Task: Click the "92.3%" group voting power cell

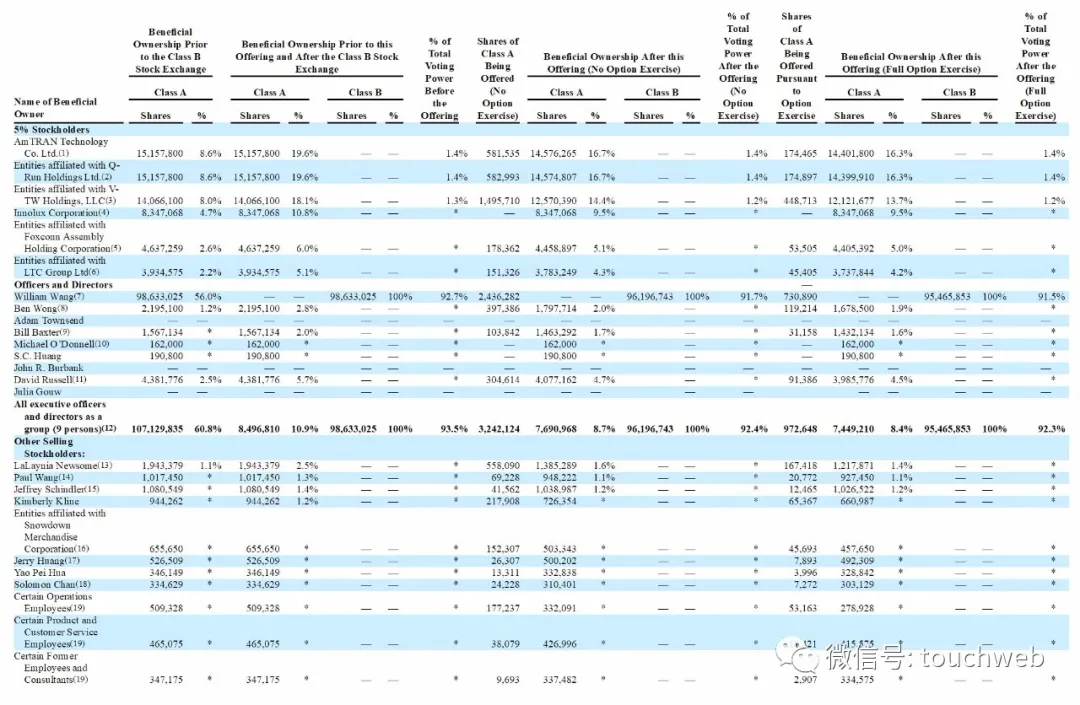Action: (x=1052, y=429)
